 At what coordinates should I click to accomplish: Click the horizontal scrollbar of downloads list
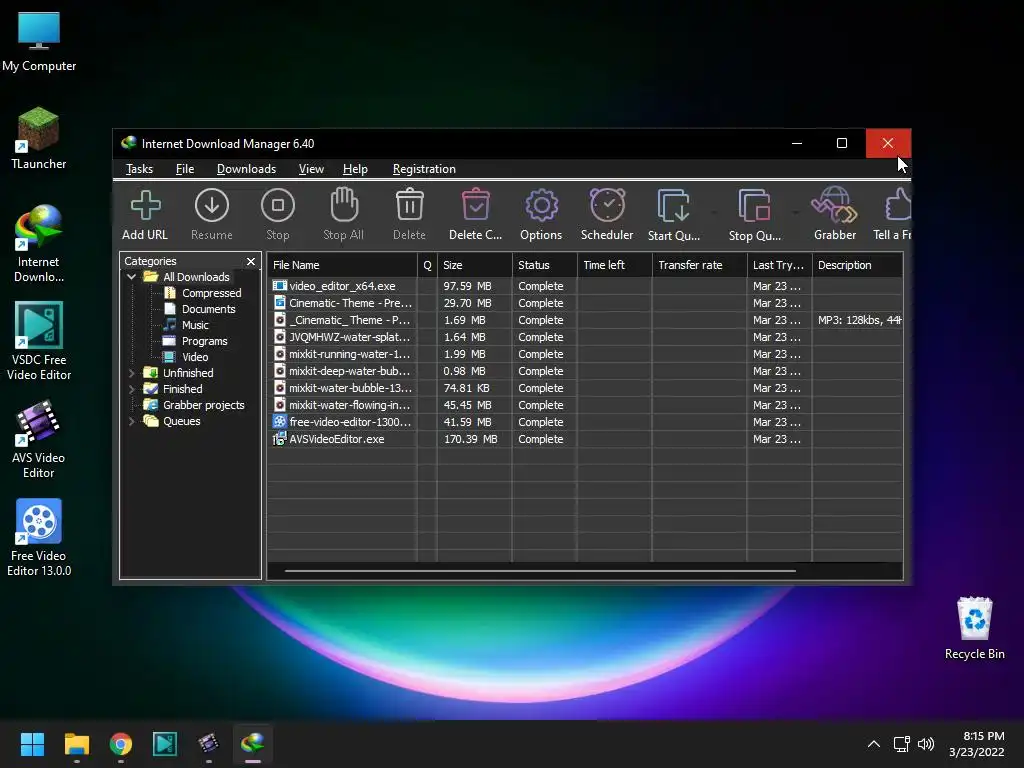point(540,571)
